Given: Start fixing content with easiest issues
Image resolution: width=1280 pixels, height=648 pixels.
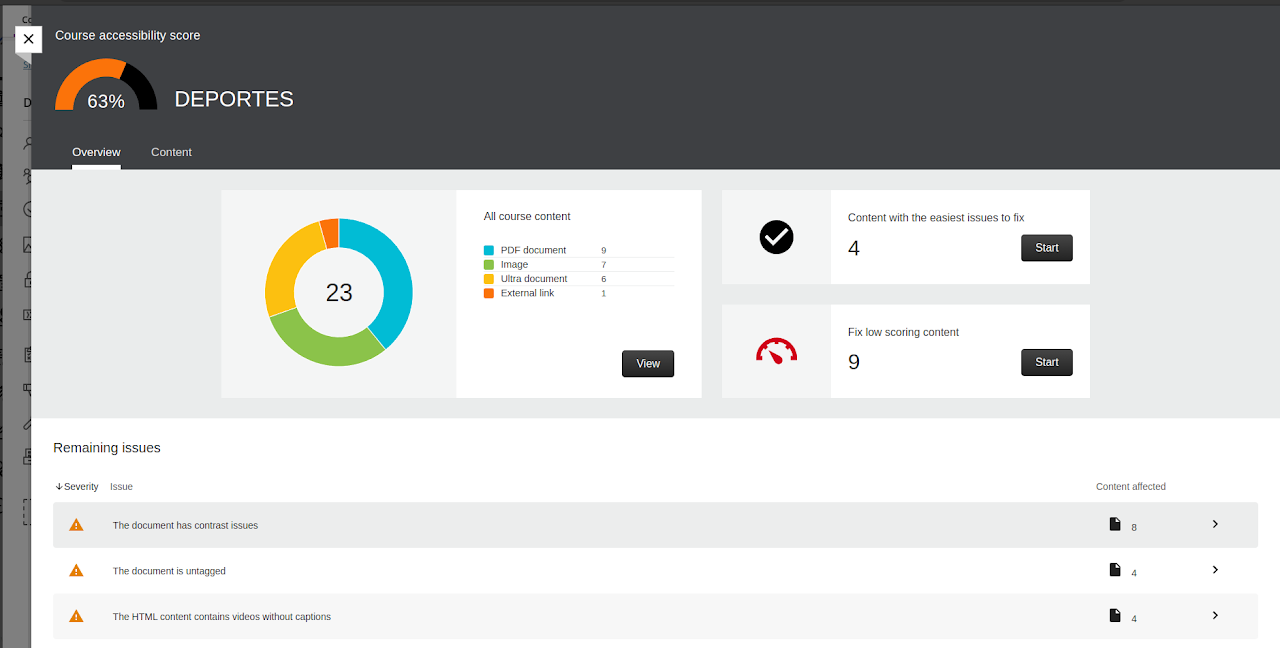Looking at the screenshot, I should (x=1047, y=248).
